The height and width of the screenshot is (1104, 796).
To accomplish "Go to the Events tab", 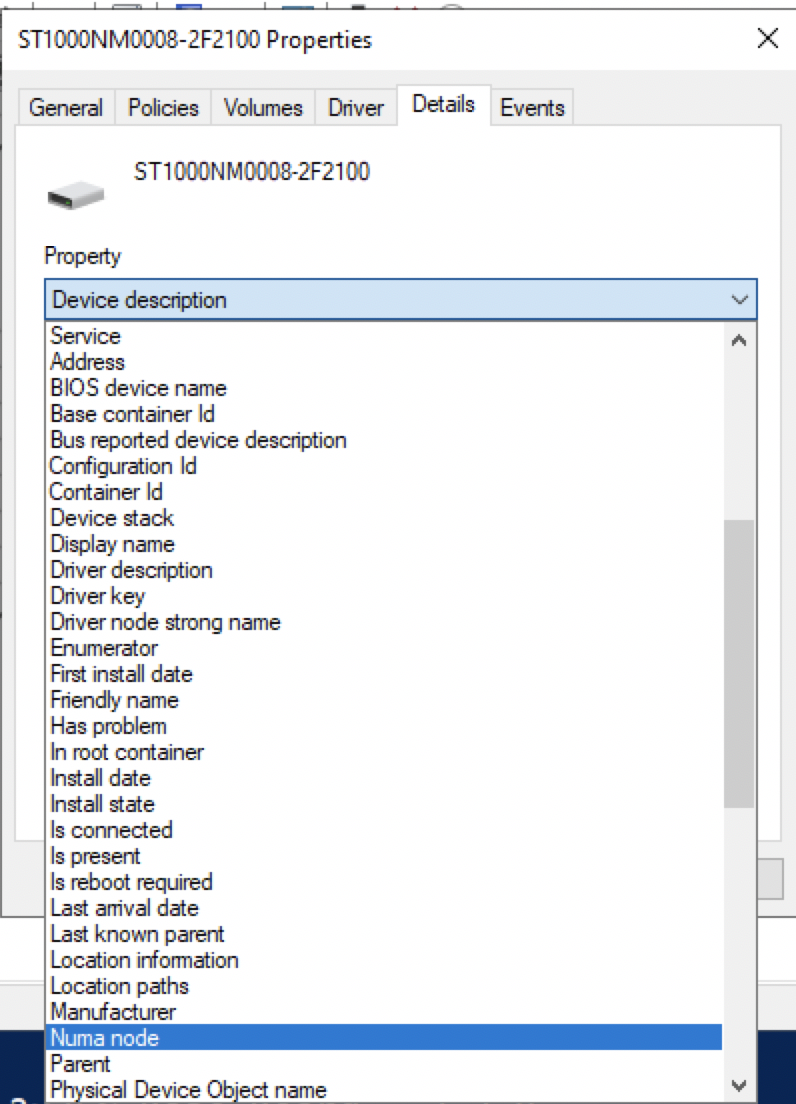I will (x=532, y=108).
